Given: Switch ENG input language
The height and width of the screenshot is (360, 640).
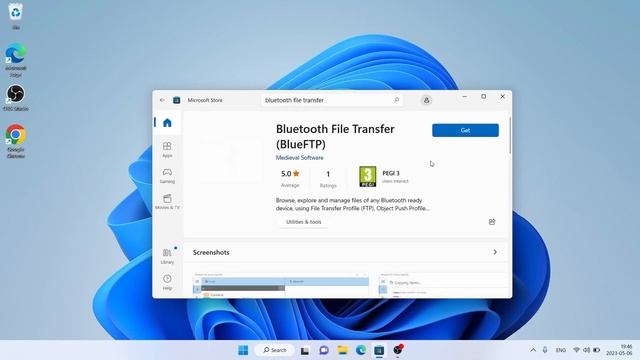Looking at the screenshot, I should pyautogui.click(x=561, y=350).
